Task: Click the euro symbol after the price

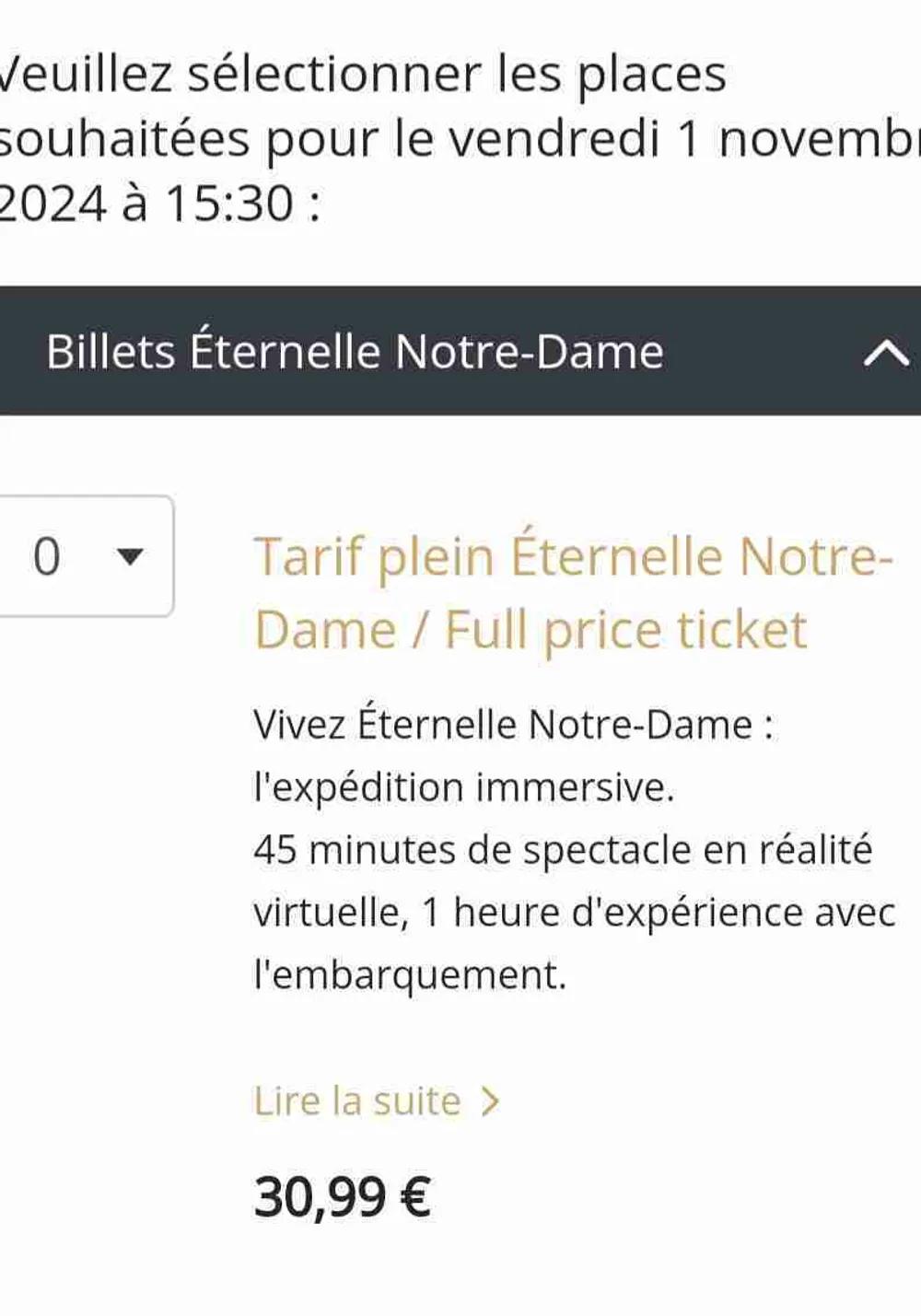Action: (415, 1197)
